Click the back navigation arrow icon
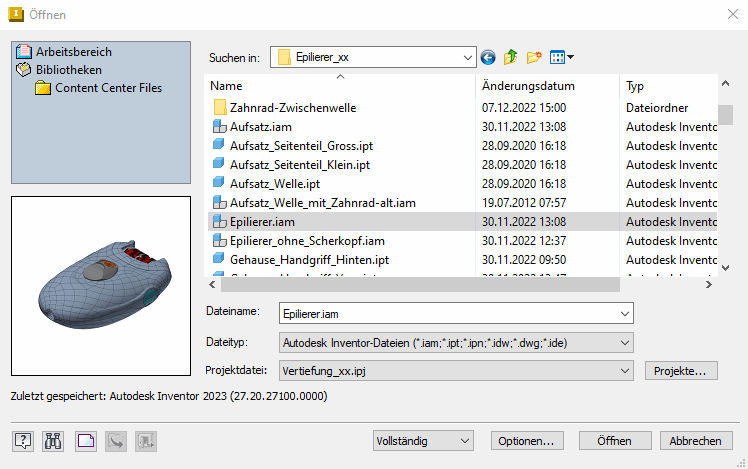 click(488, 58)
